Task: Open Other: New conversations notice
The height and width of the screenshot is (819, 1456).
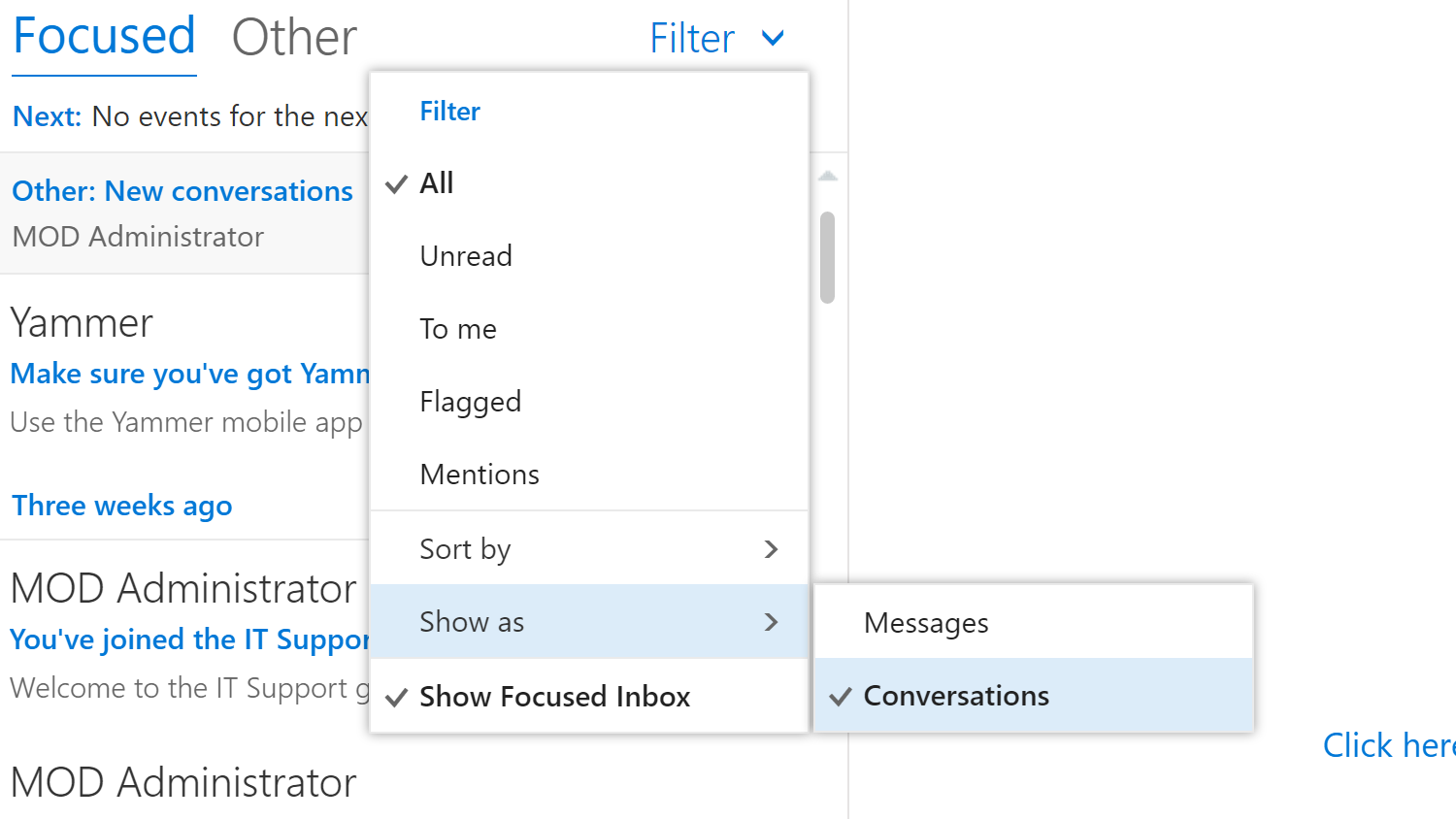Action: [184, 213]
